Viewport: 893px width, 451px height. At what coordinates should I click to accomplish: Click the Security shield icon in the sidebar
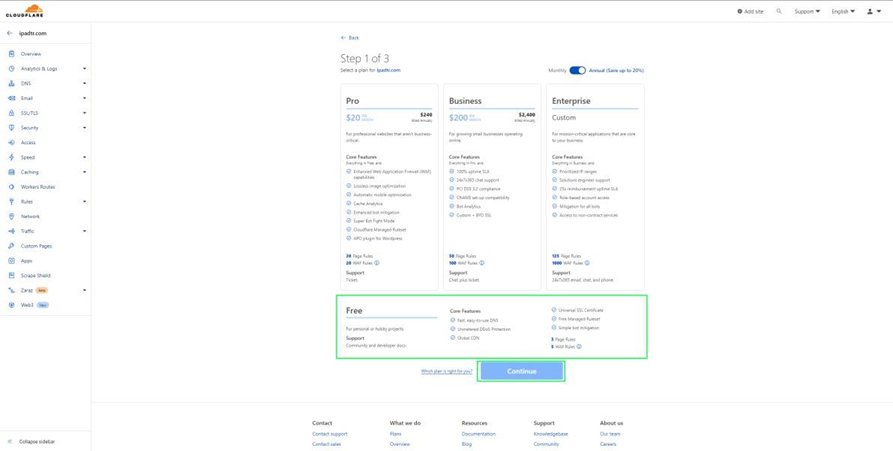tap(11, 128)
